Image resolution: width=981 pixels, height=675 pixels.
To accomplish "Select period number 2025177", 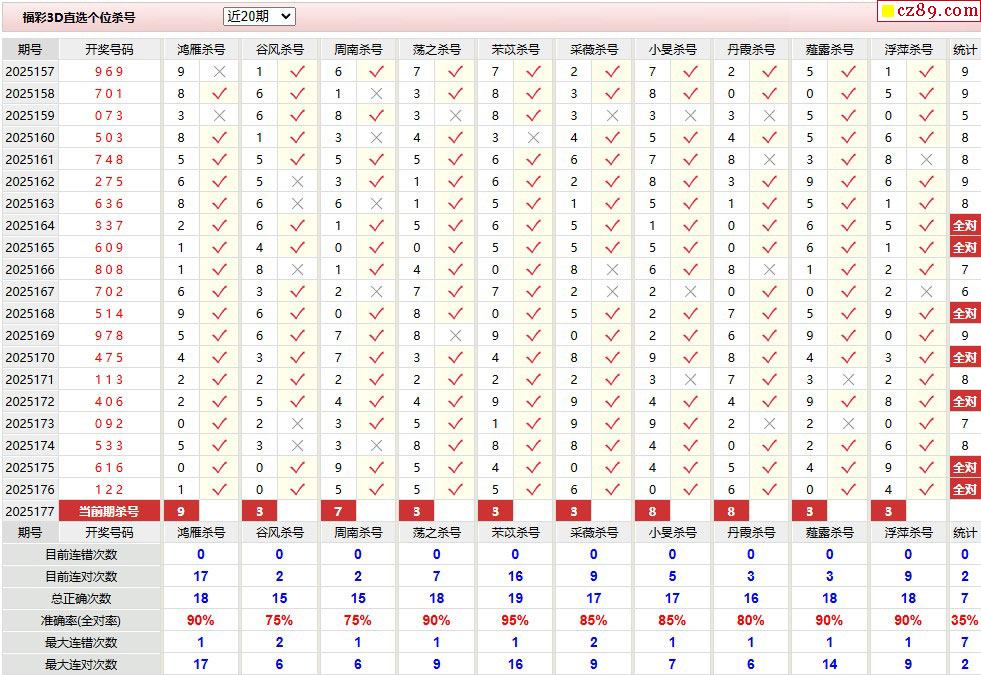I will pos(29,512).
